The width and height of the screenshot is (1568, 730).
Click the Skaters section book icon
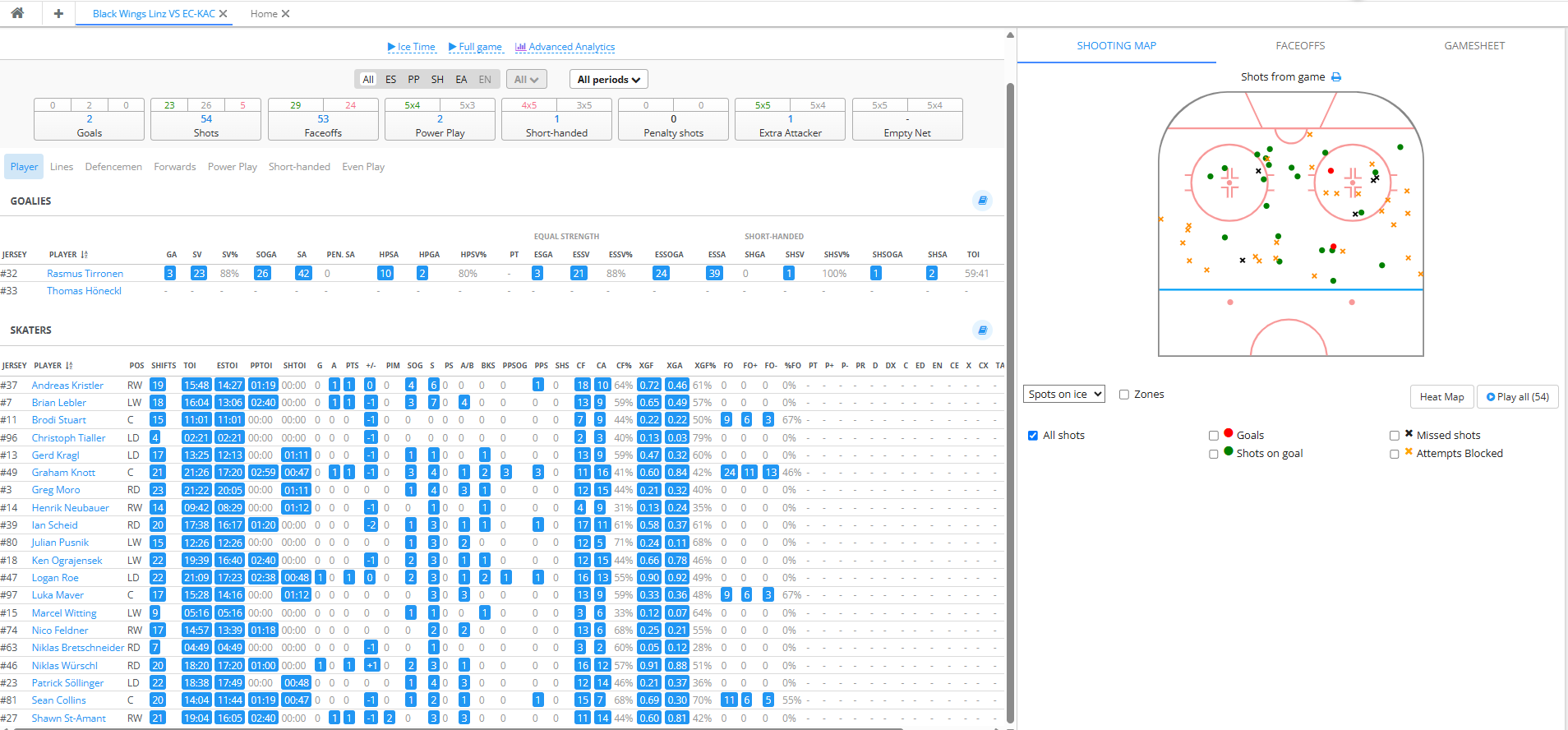982,330
